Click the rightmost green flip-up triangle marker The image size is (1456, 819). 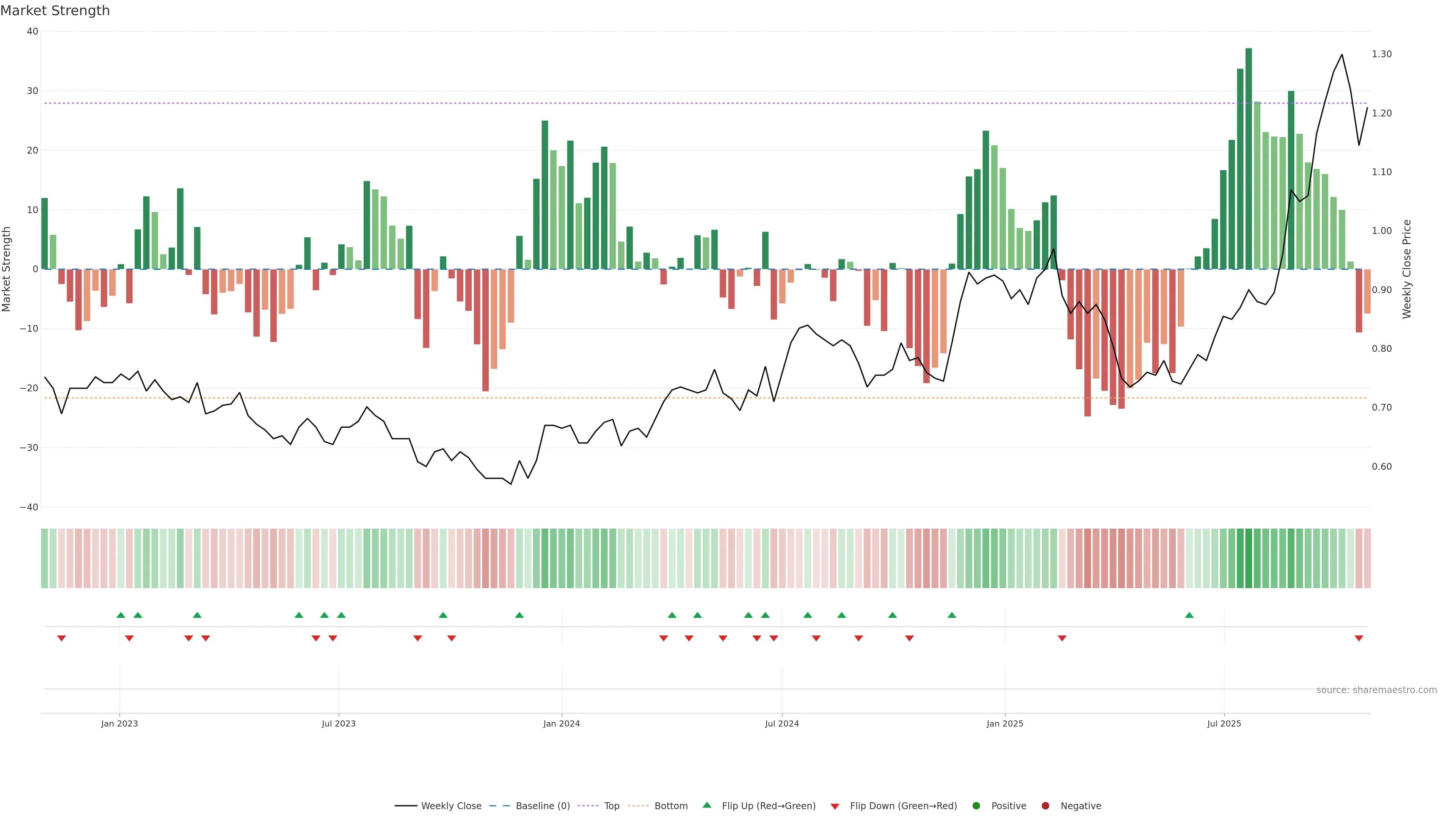pos(1189,615)
